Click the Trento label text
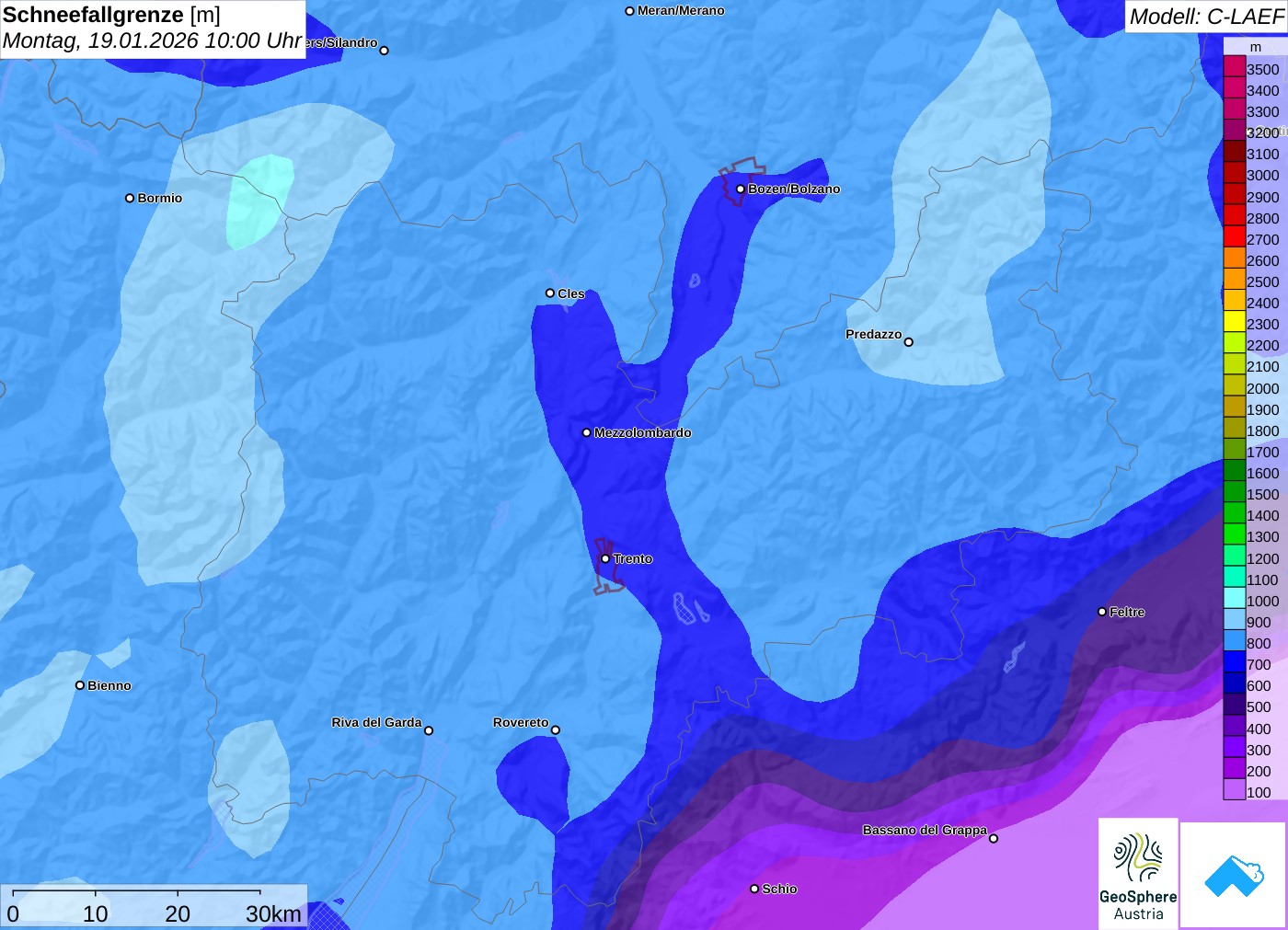The image size is (1288, 930). (x=633, y=559)
